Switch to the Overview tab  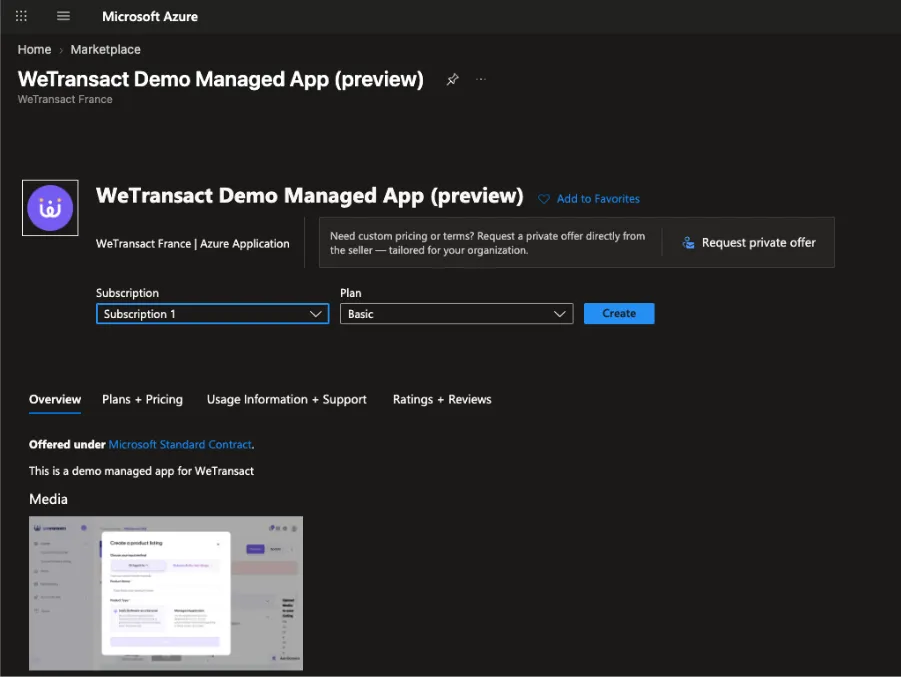pyautogui.click(x=55, y=399)
